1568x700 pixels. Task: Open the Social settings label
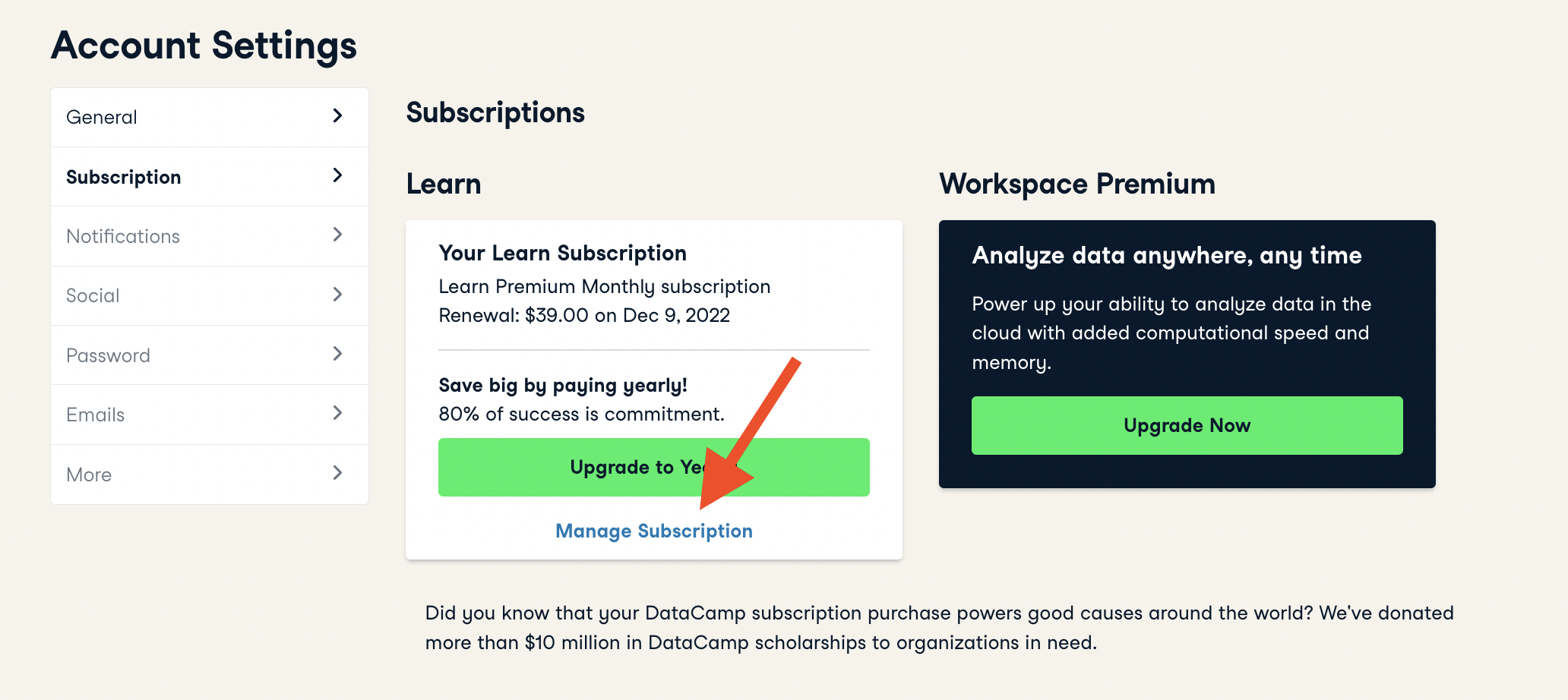[x=93, y=295]
